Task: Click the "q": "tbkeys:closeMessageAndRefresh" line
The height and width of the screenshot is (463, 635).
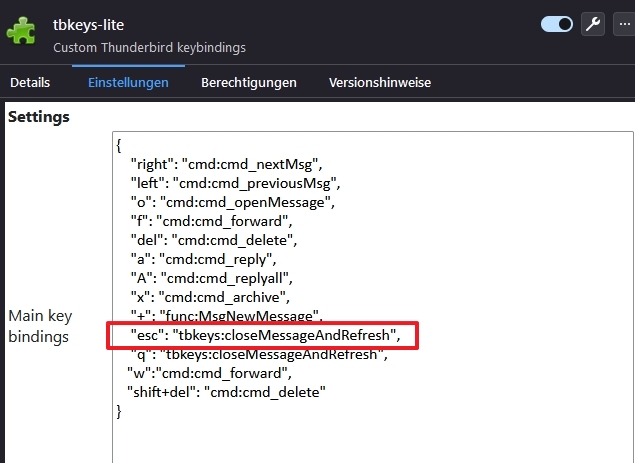Action: pyautogui.click(x=259, y=354)
